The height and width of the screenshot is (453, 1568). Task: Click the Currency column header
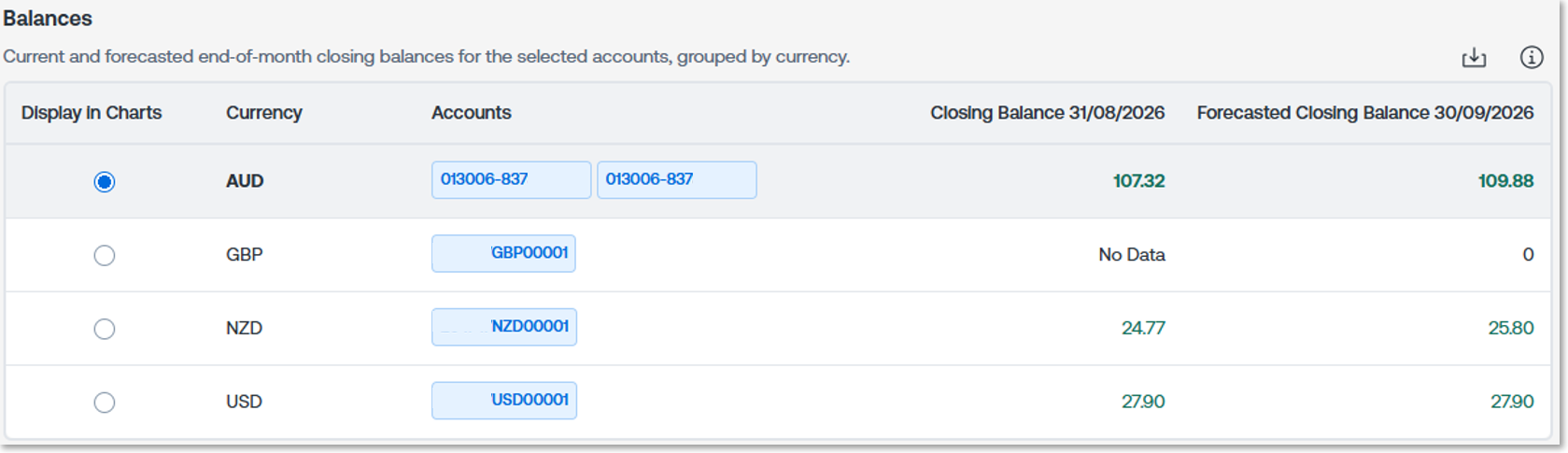[x=264, y=113]
